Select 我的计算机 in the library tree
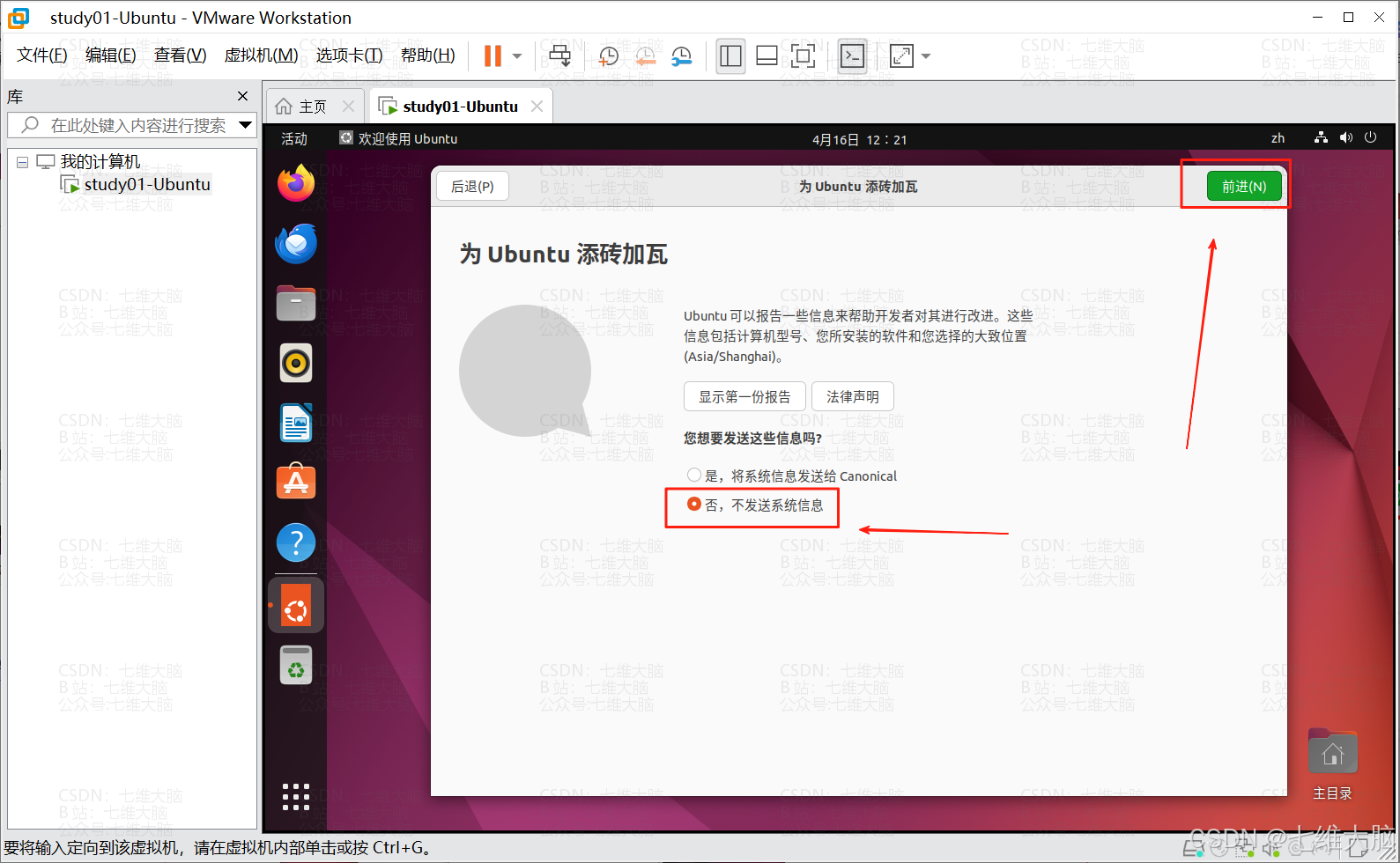 100,162
